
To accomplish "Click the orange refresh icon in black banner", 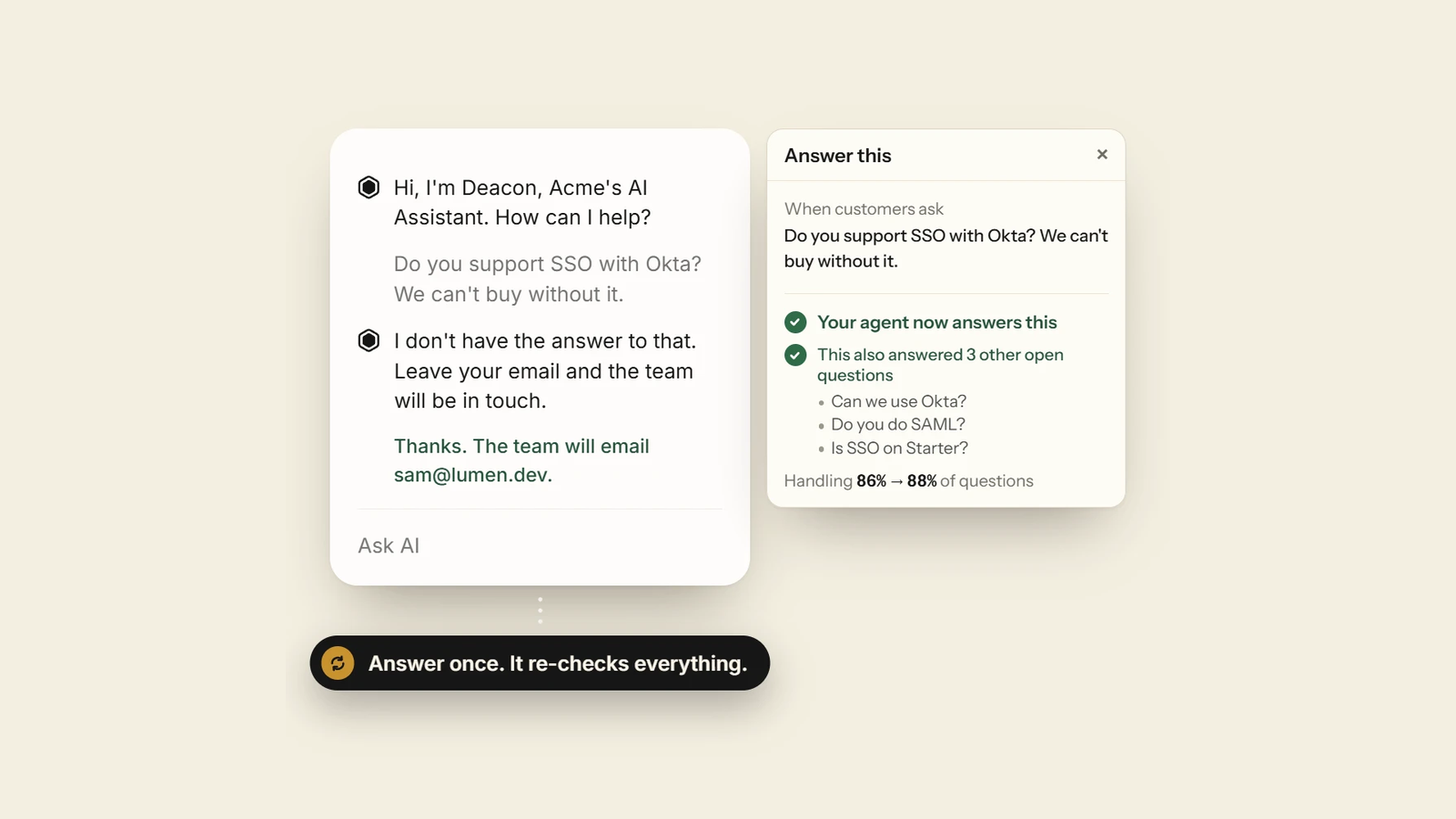I will (338, 663).
